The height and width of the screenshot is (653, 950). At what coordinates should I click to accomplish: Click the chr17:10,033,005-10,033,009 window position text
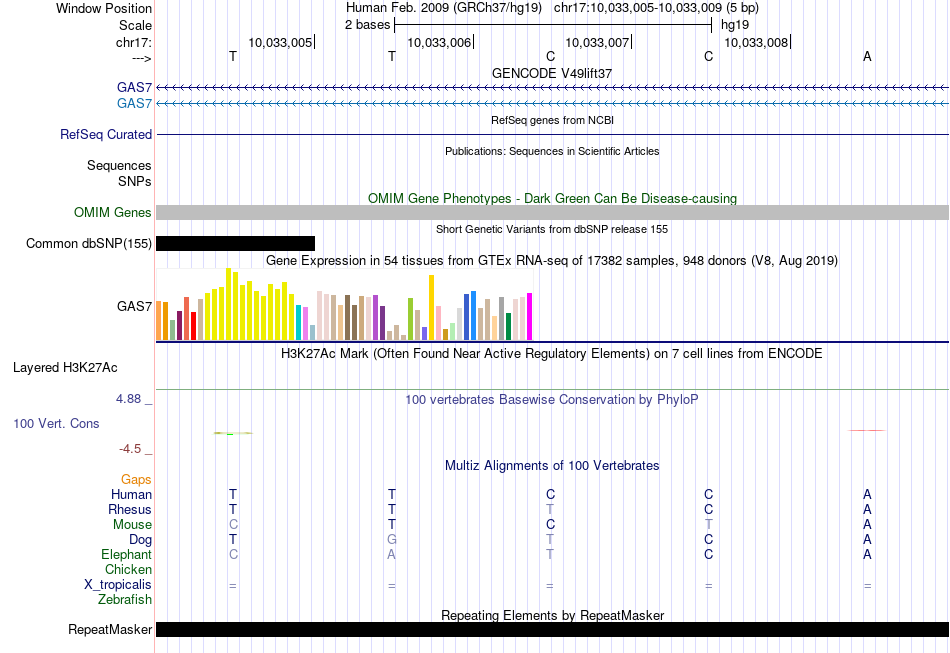[x=656, y=8]
